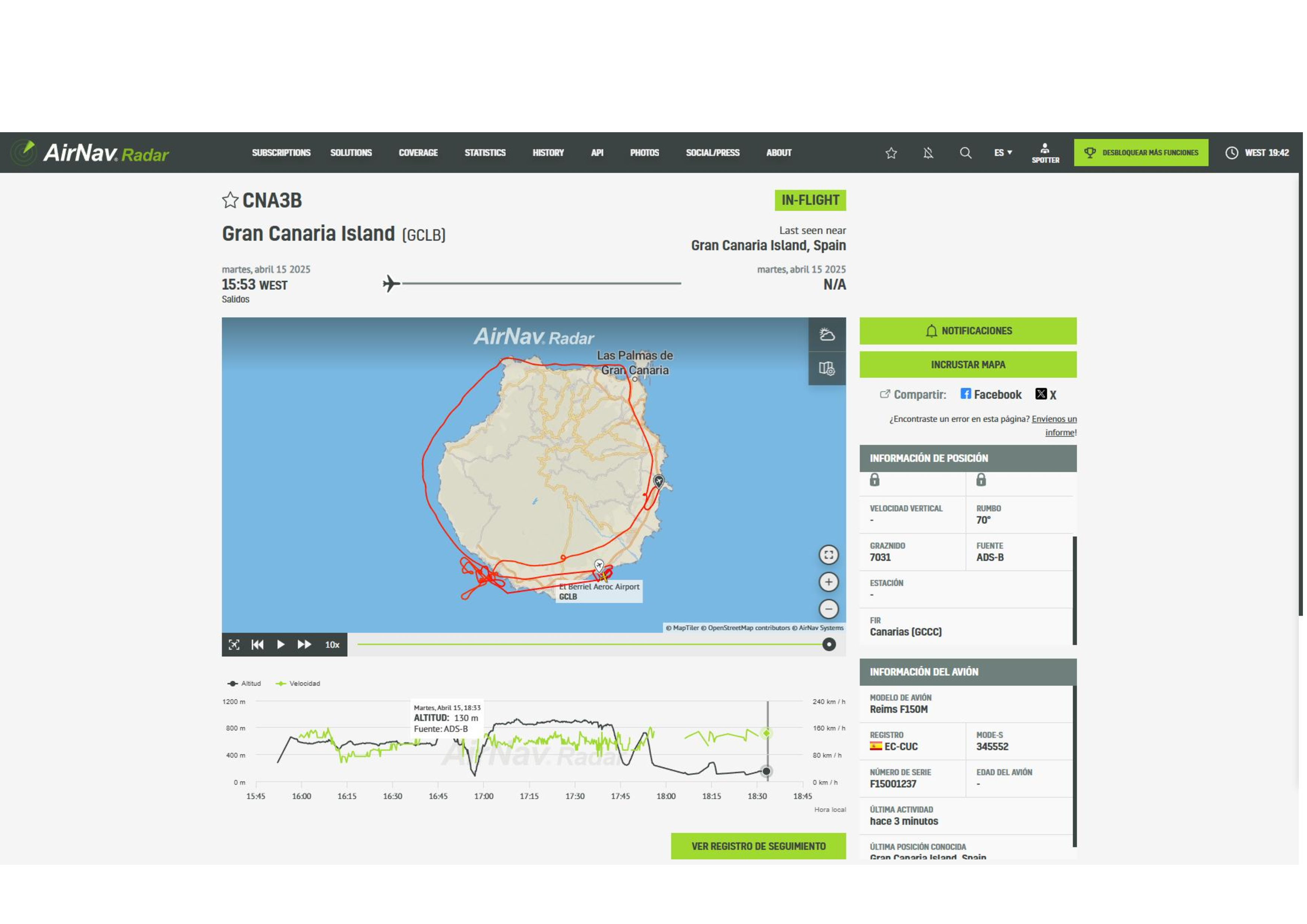Image resolution: width=1307 pixels, height=924 pixels.
Task: Open the Solutions menu
Action: [351, 153]
